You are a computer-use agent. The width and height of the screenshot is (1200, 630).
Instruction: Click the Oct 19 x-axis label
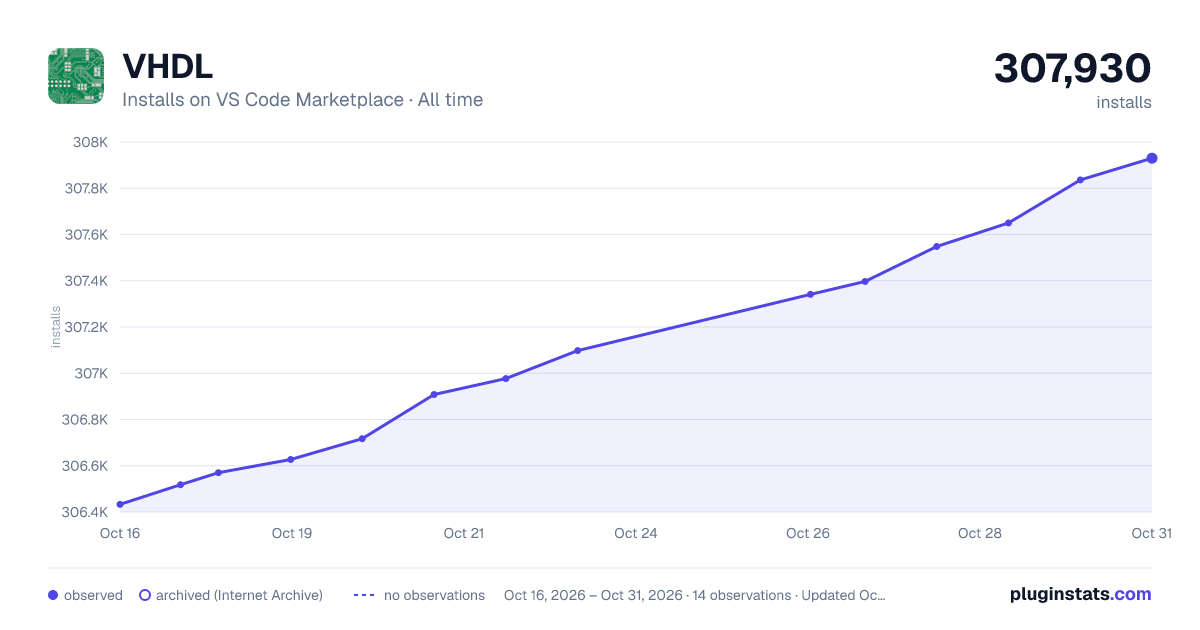[292, 533]
